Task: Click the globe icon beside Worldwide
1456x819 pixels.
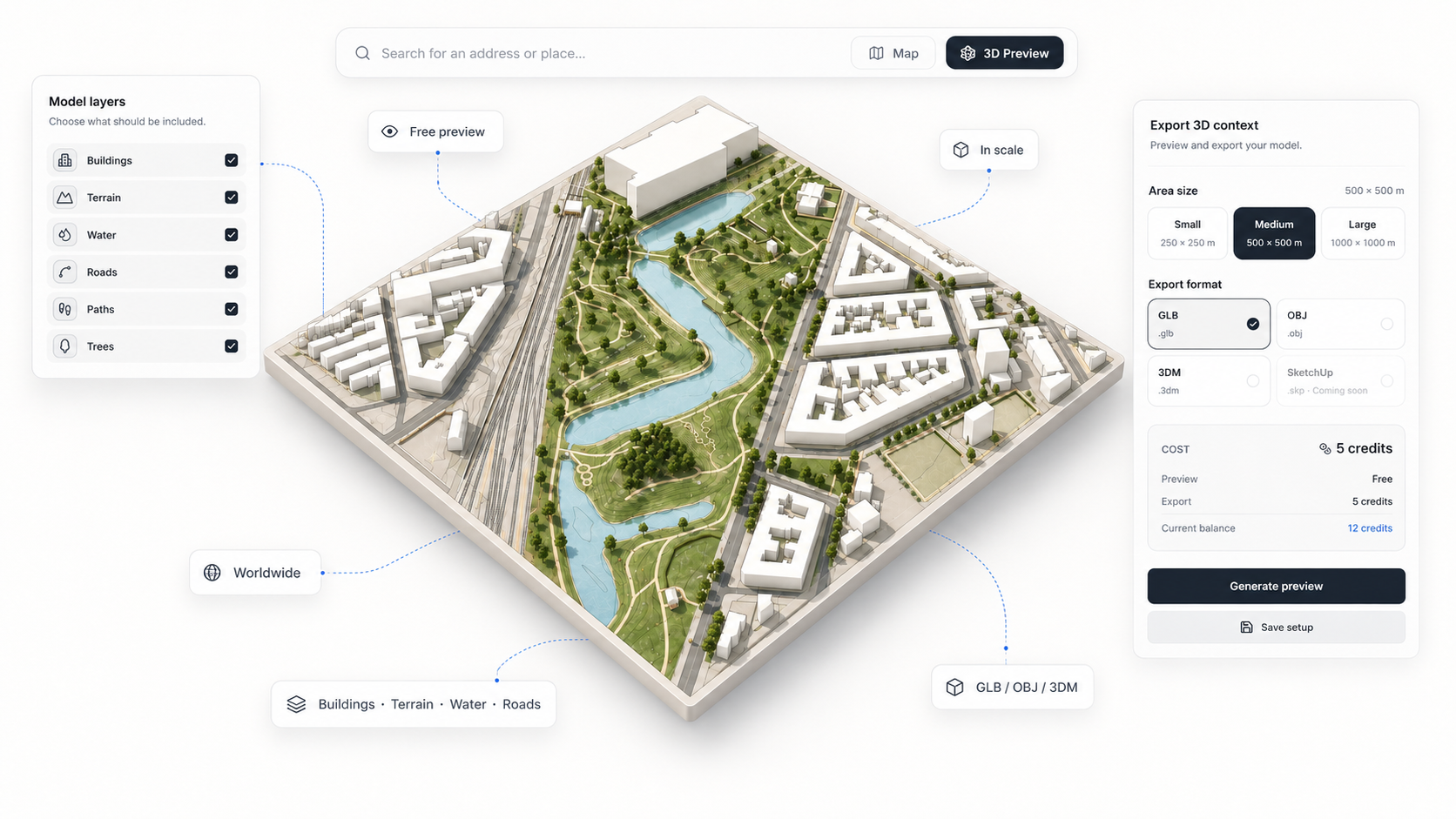Action: (x=212, y=573)
